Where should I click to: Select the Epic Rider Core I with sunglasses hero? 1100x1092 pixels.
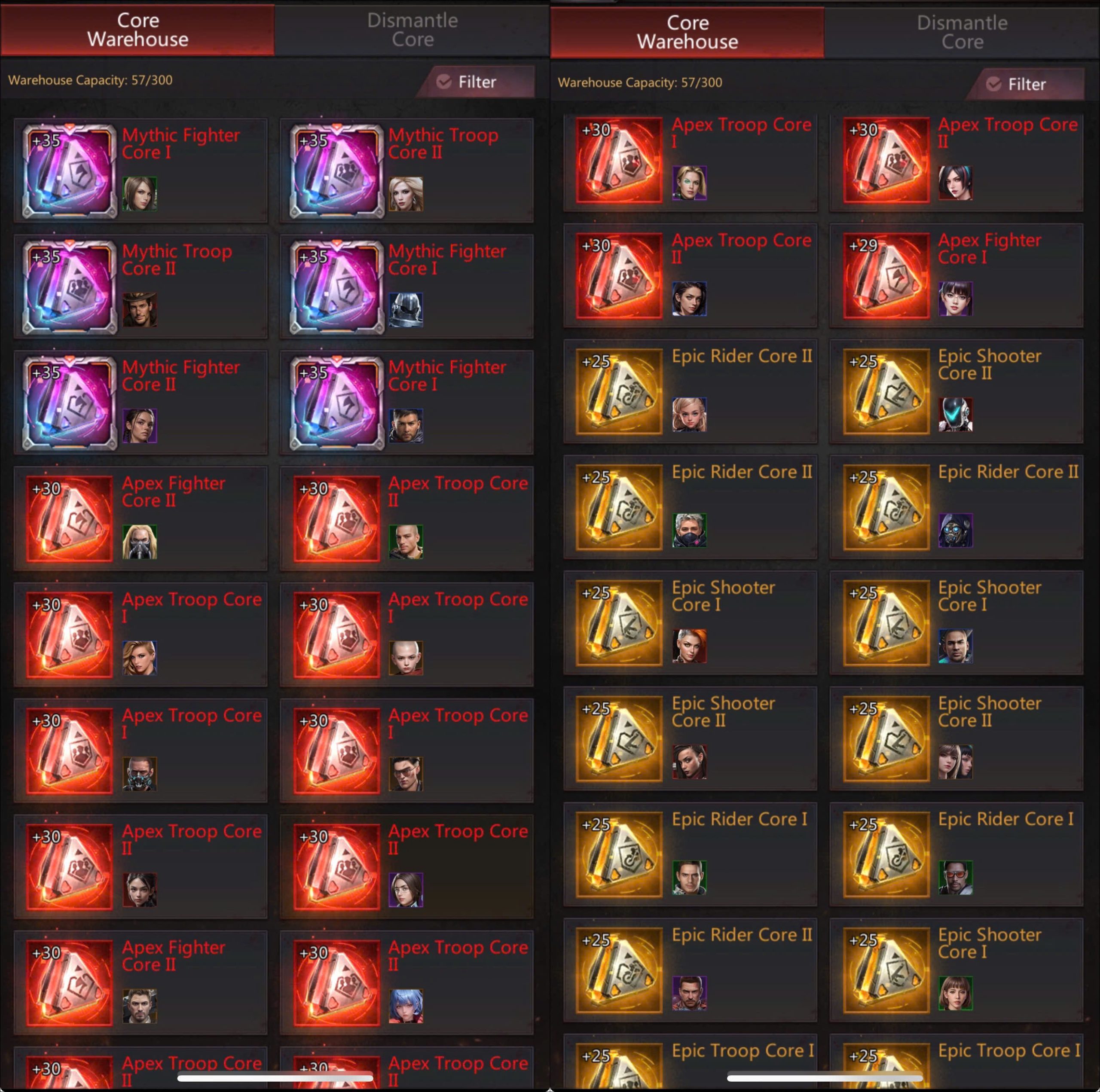tap(956, 854)
